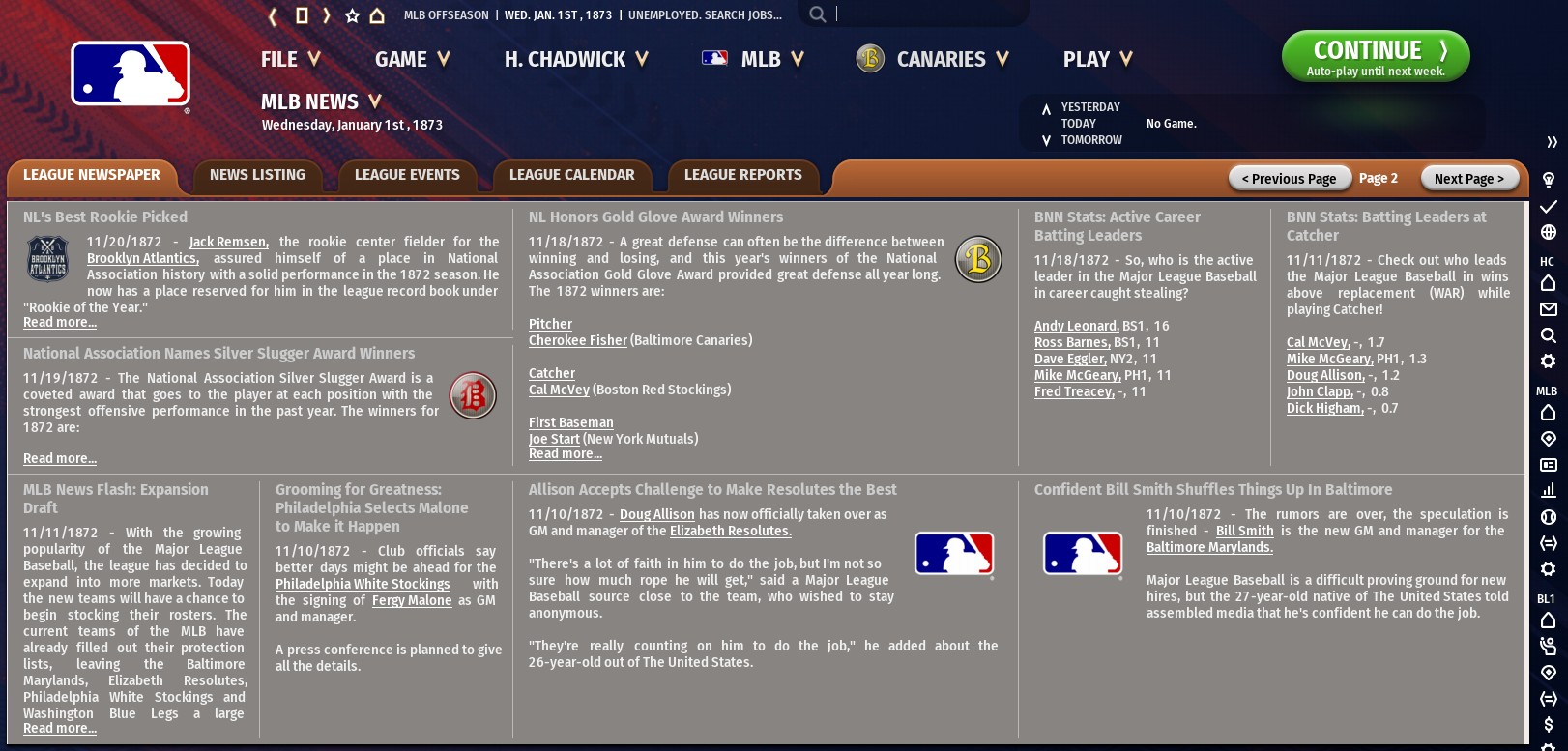Image resolution: width=1568 pixels, height=751 pixels.
Task: Switch to the League Calendar tab
Action: 571,175
